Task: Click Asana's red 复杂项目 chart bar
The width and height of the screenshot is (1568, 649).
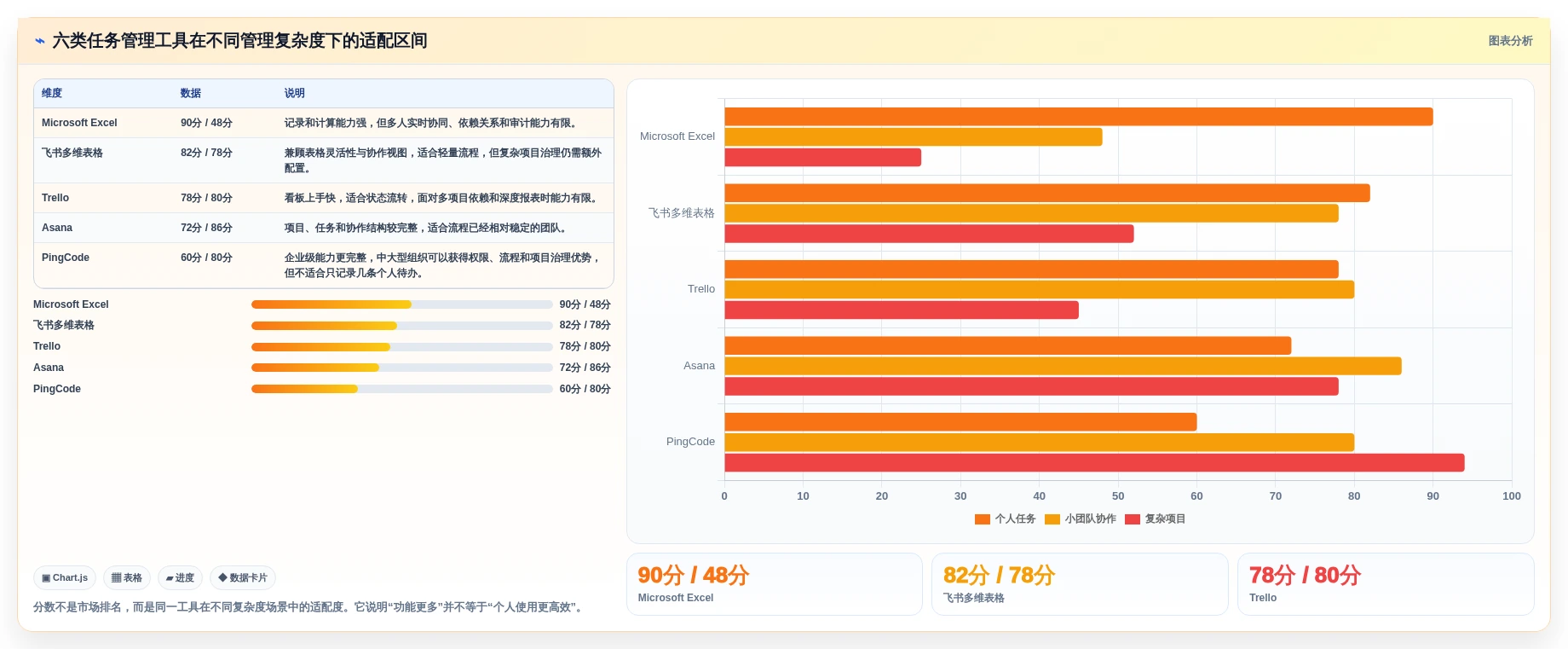Action: coord(1032,386)
